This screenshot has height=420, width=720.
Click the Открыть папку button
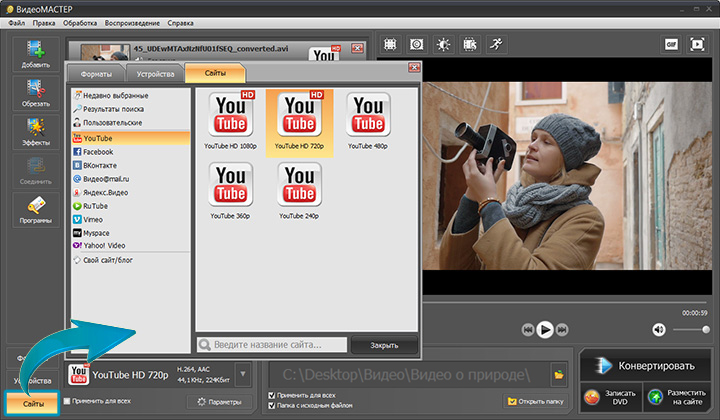click(x=535, y=401)
